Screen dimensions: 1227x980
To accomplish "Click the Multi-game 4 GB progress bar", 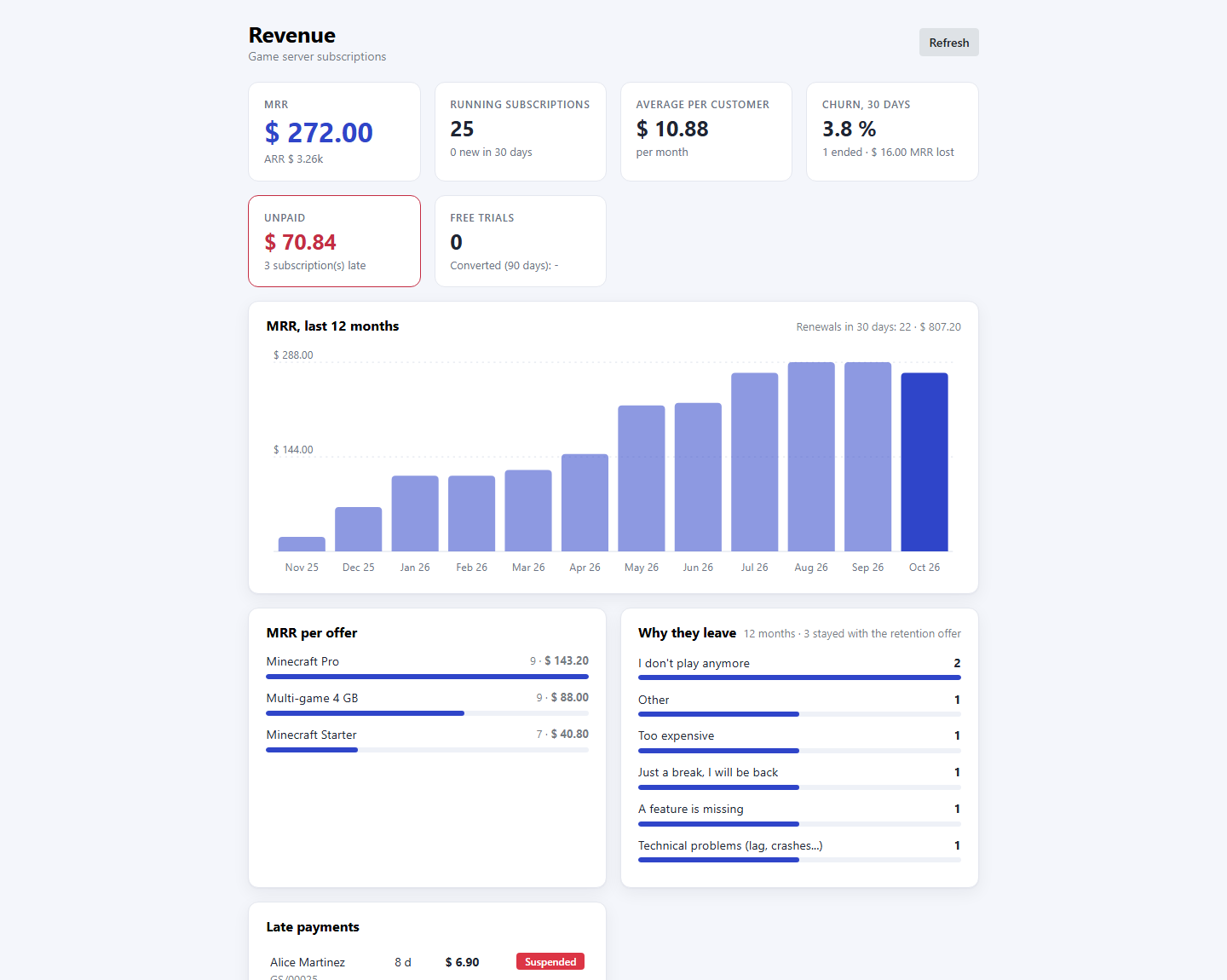I will coord(427,713).
